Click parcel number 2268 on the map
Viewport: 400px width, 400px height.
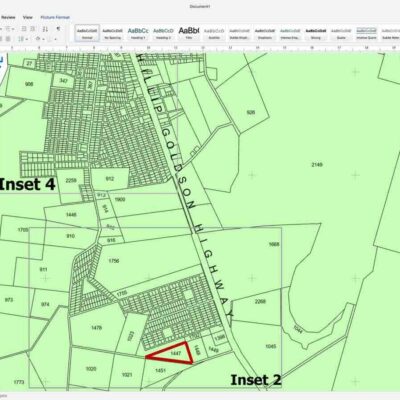point(260,302)
